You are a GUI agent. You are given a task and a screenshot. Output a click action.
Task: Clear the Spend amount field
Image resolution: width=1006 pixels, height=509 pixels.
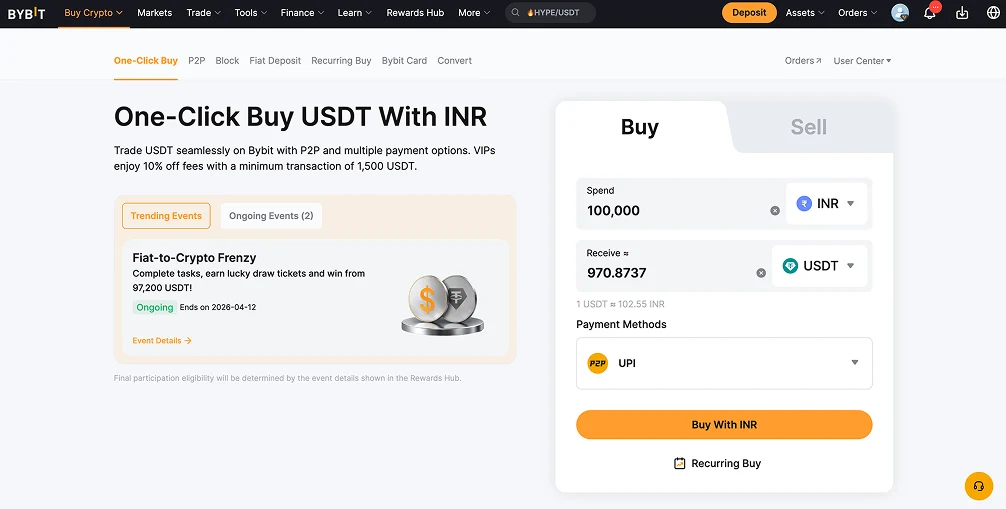coord(775,211)
